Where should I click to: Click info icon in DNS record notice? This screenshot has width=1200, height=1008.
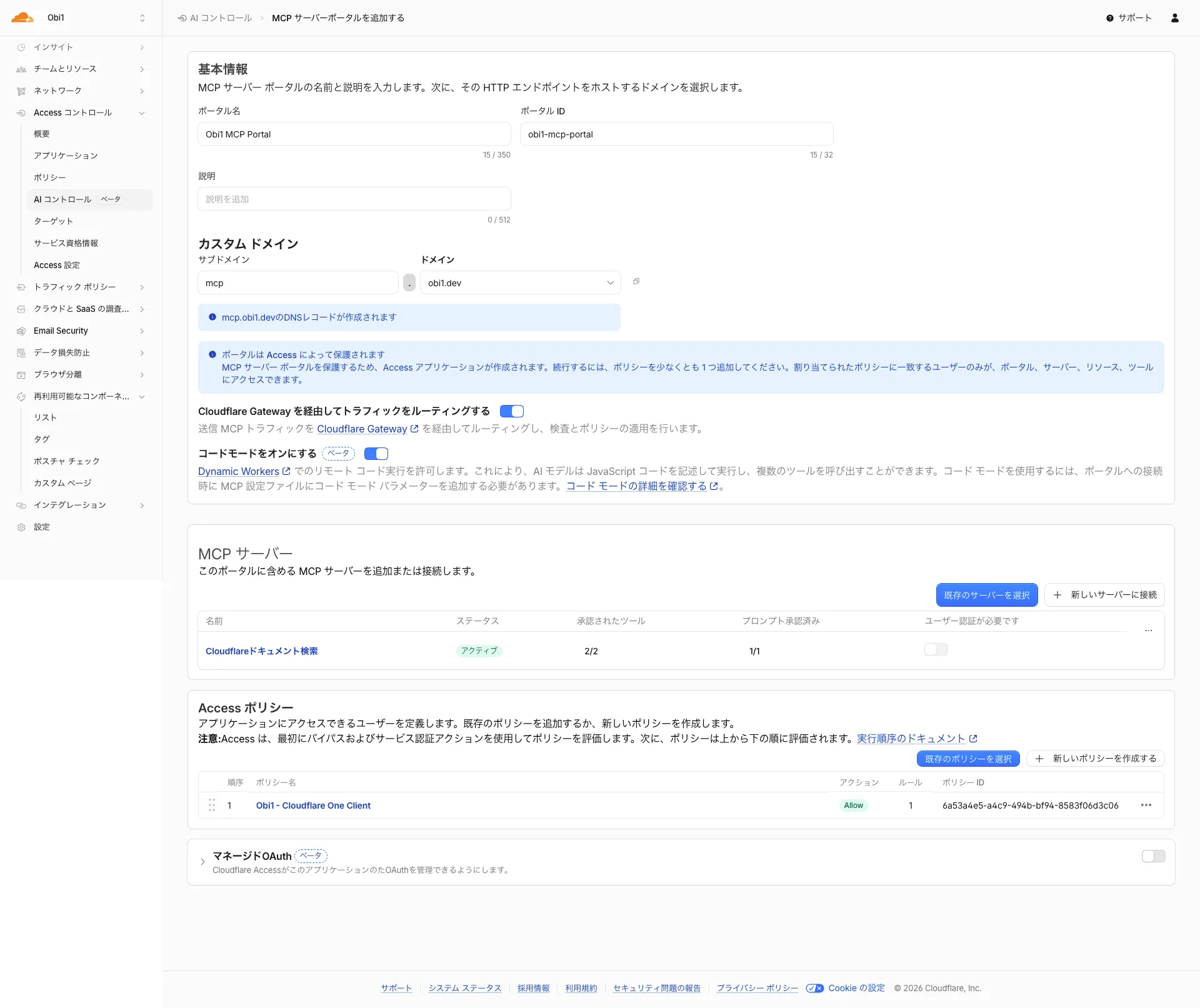coord(212,317)
